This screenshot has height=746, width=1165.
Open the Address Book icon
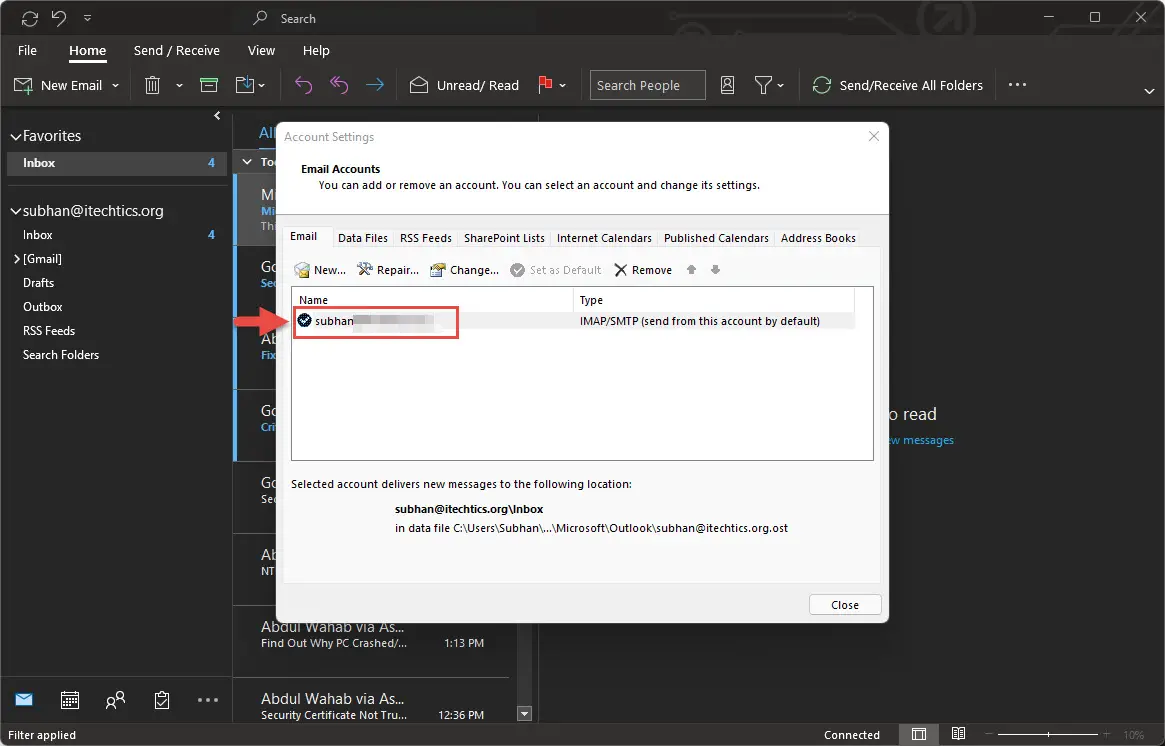(x=727, y=85)
